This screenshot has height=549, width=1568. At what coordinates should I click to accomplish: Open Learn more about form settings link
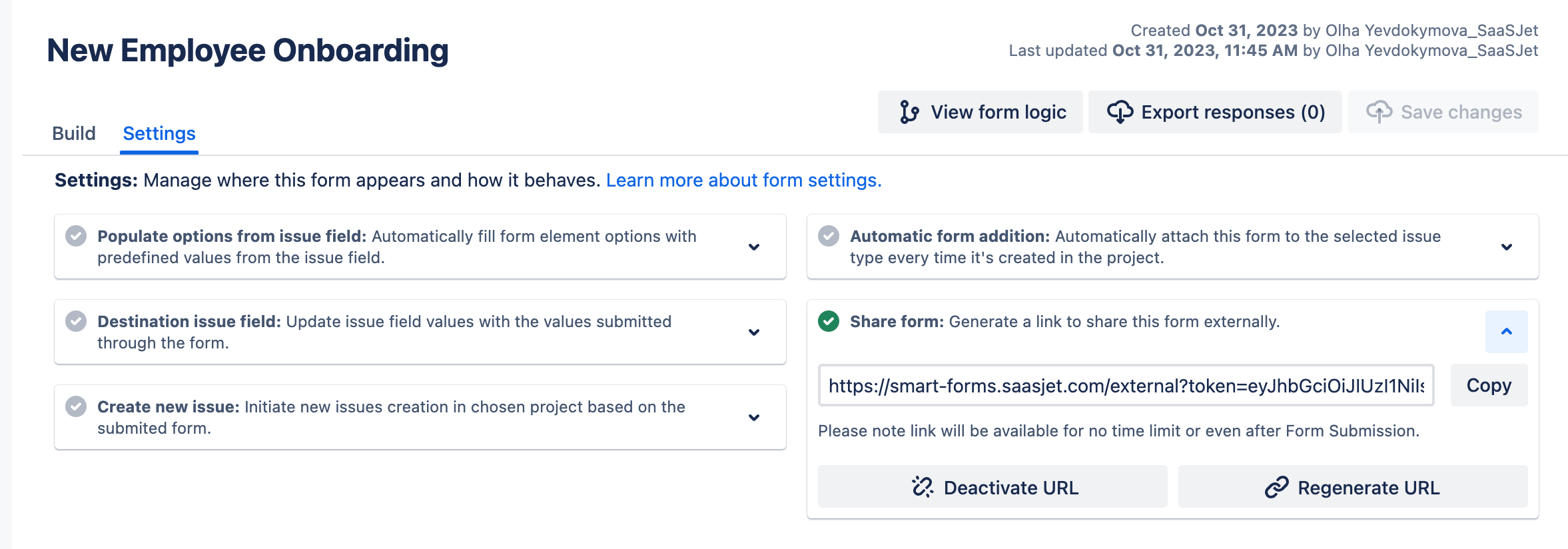pos(743,180)
